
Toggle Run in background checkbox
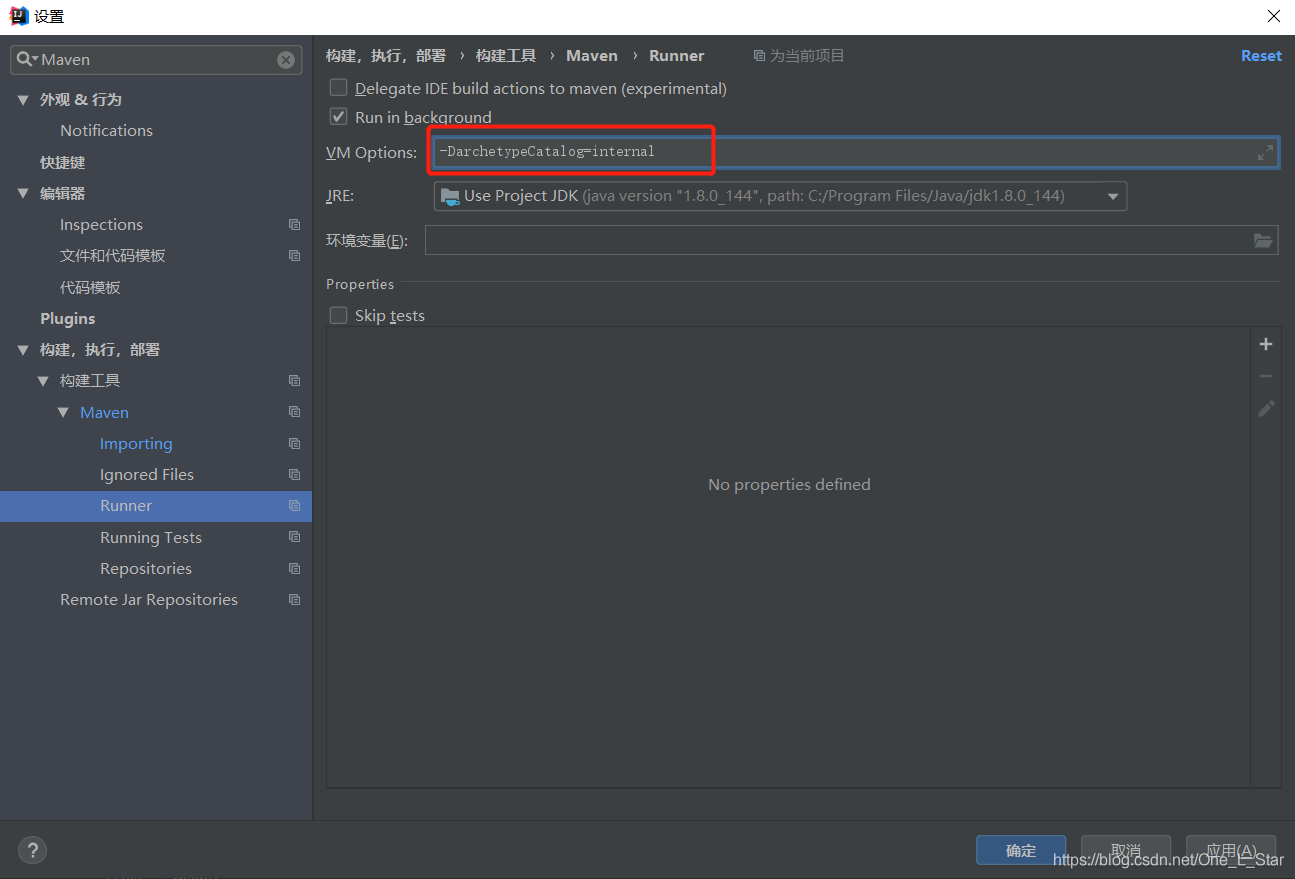(x=339, y=117)
